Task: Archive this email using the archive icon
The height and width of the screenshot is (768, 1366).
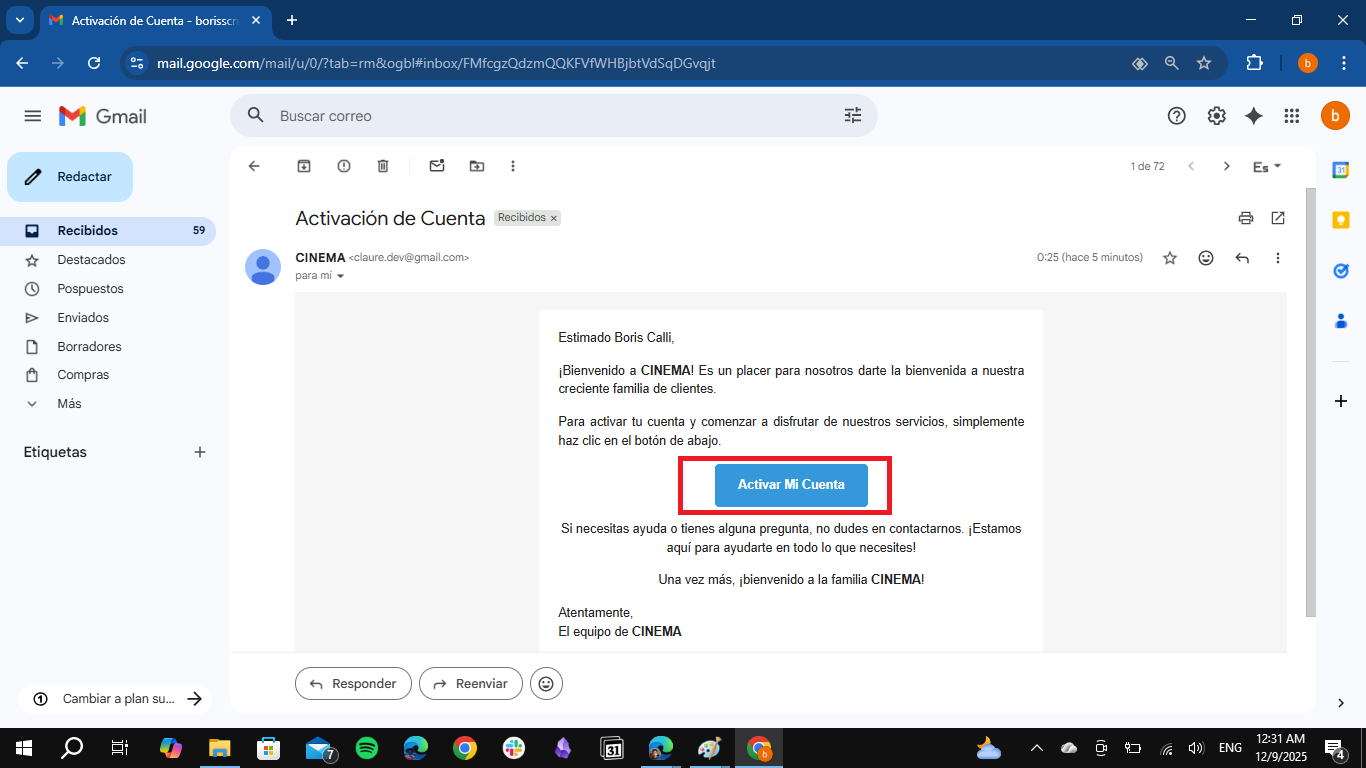Action: point(304,166)
